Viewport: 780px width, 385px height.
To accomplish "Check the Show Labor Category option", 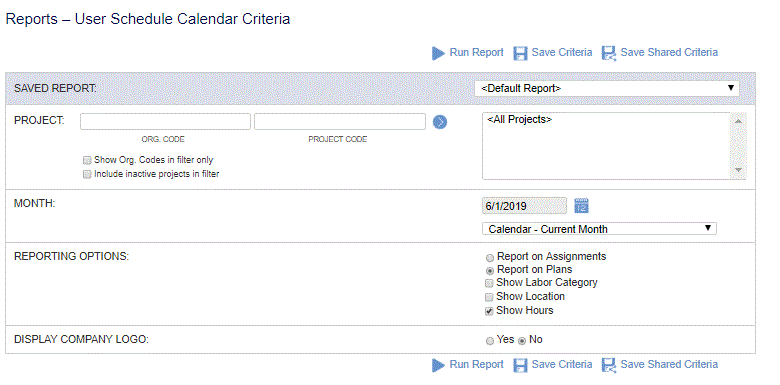I will click(489, 284).
